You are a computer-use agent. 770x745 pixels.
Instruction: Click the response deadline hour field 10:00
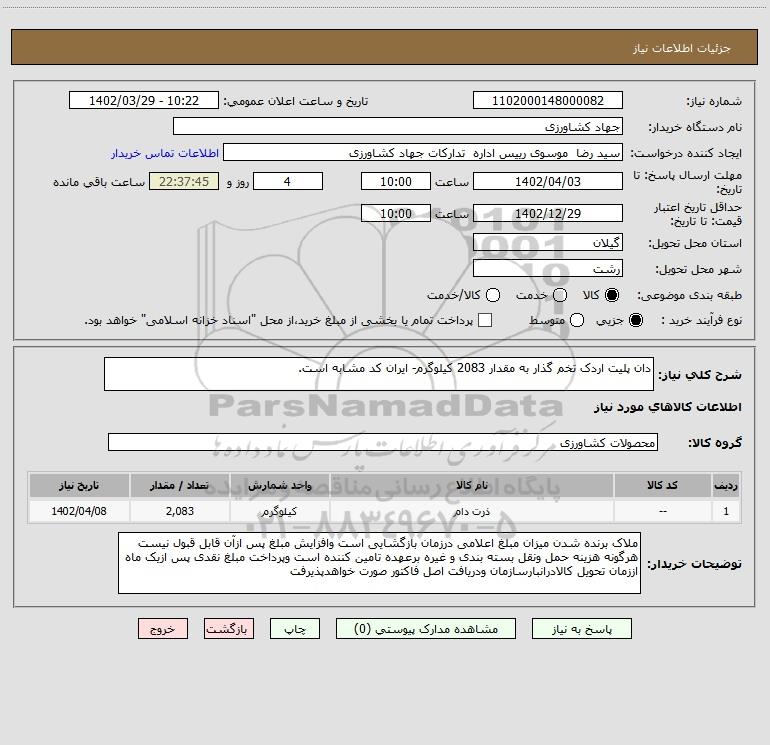tap(396, 182)
